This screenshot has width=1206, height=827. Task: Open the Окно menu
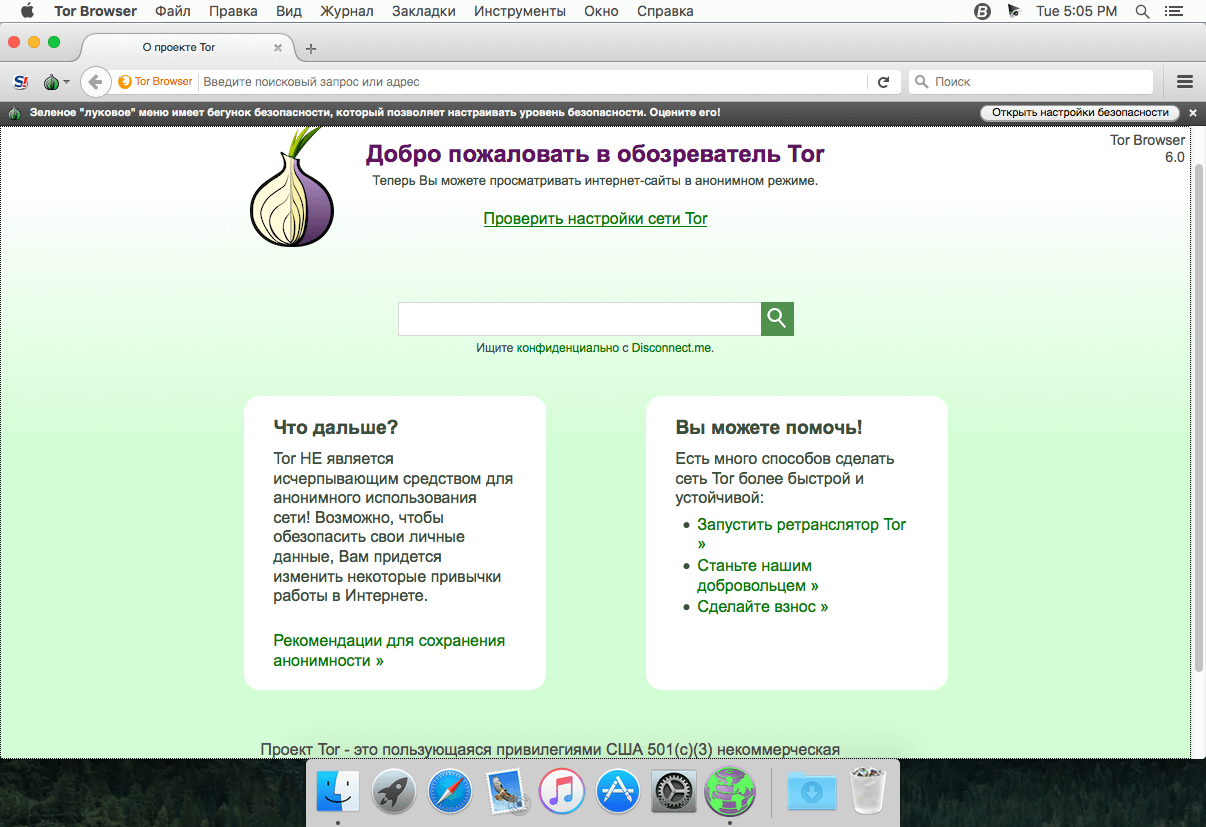(603, 11)
